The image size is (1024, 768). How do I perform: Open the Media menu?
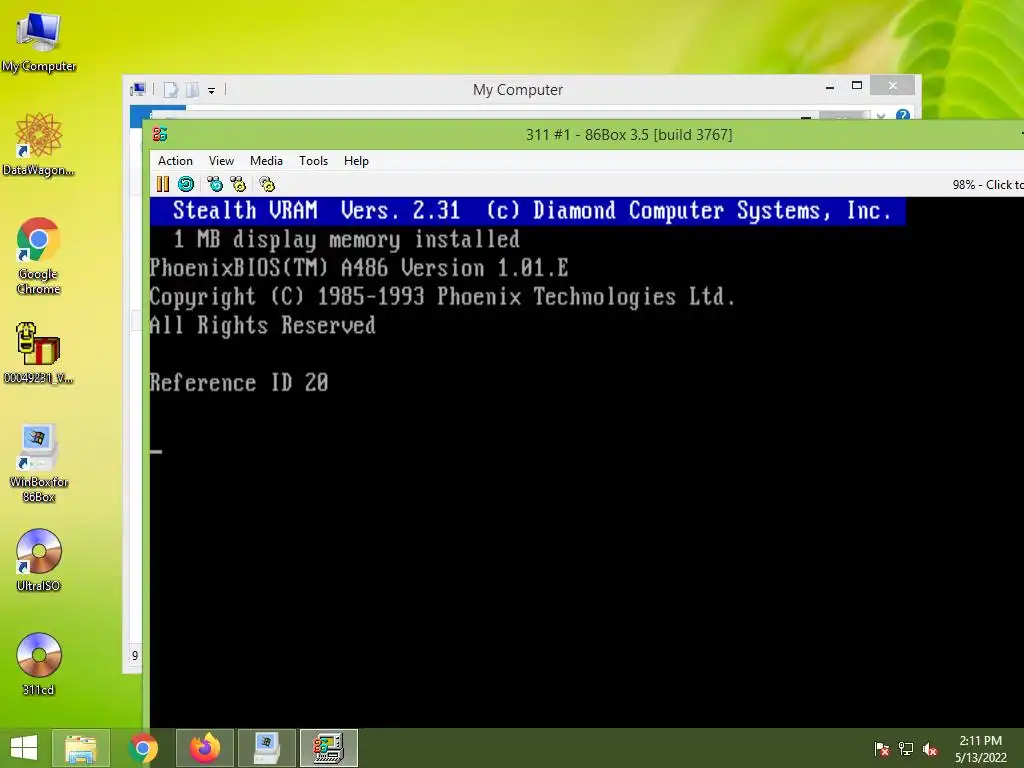(266, 161)
